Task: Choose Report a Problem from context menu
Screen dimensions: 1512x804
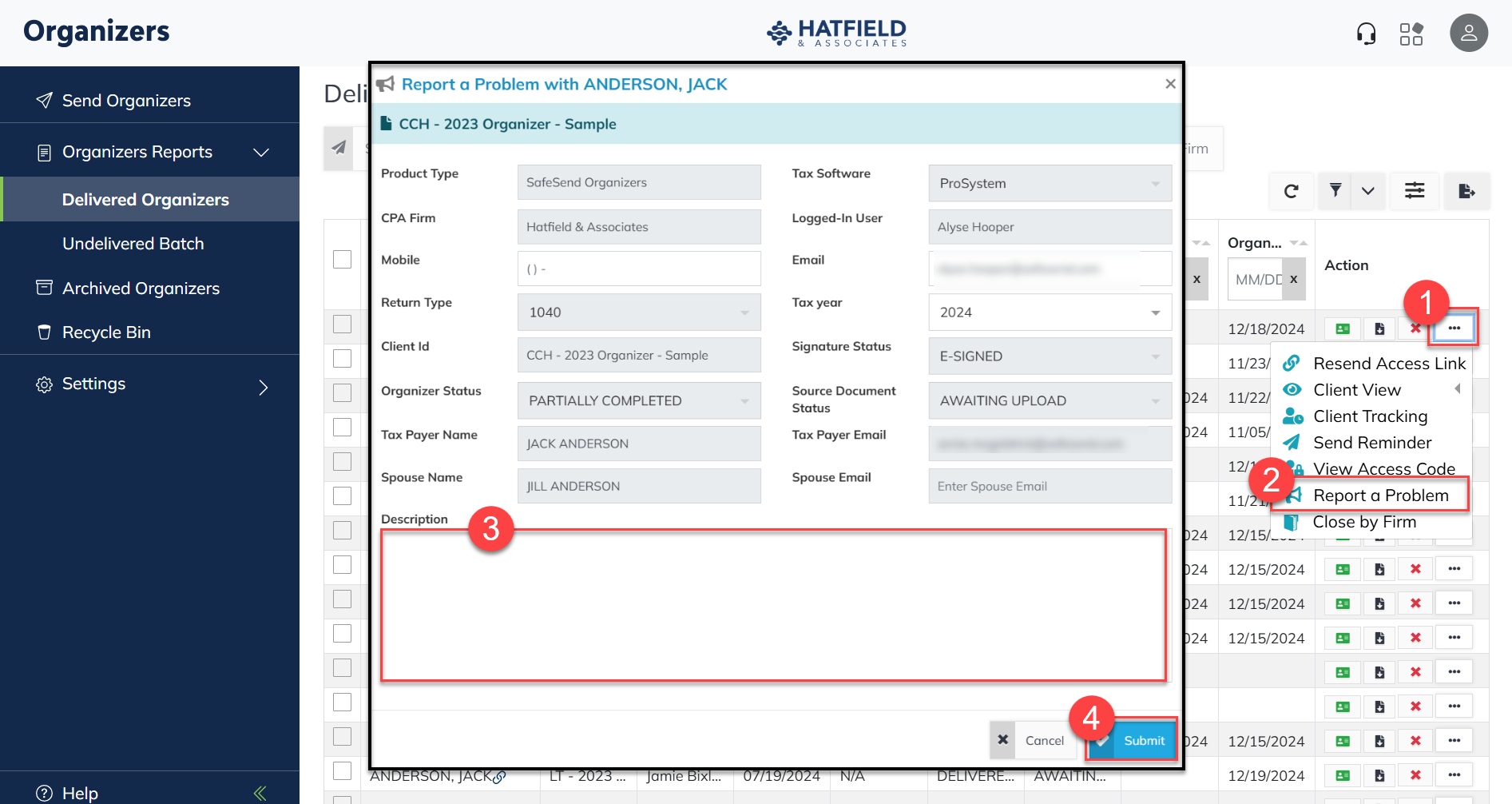Action: pos(1381,496)
